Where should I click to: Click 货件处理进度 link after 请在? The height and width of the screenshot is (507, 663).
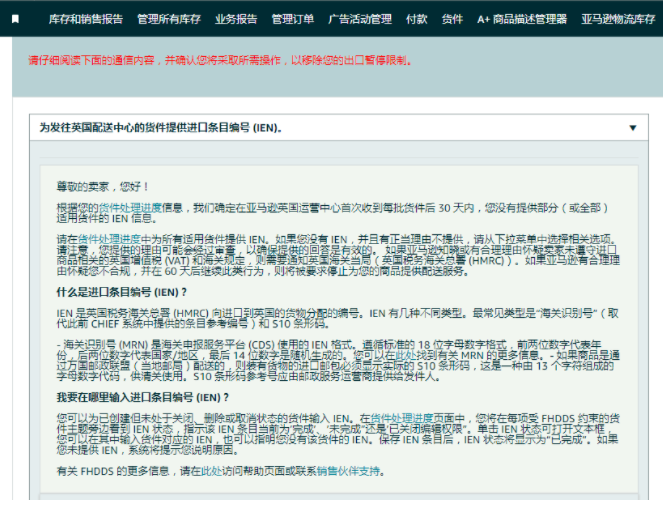[x=109, y=239]
